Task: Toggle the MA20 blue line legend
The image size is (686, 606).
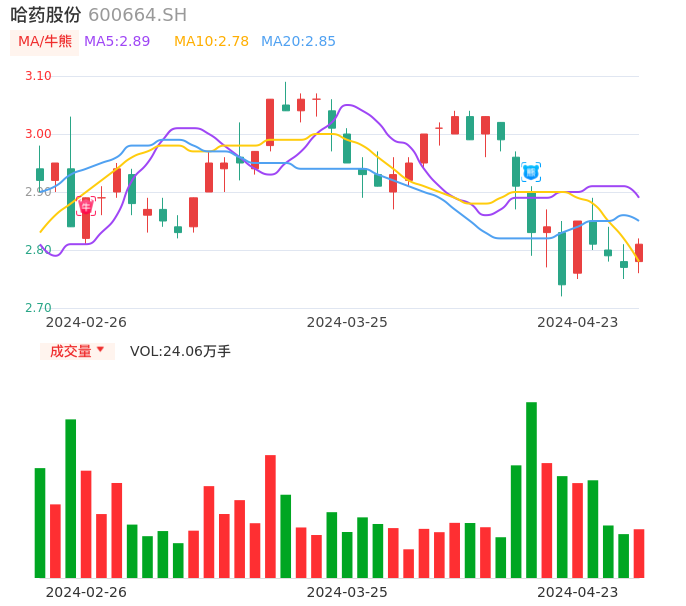Action: pos(298,42)
